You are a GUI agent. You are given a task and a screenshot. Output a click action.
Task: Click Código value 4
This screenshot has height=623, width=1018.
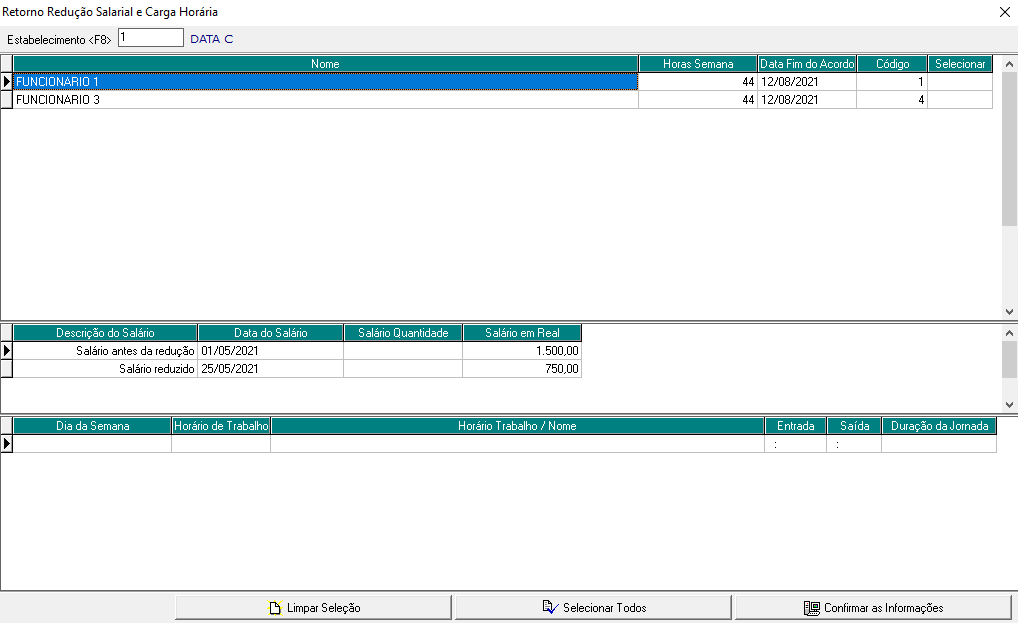point(893,100)
